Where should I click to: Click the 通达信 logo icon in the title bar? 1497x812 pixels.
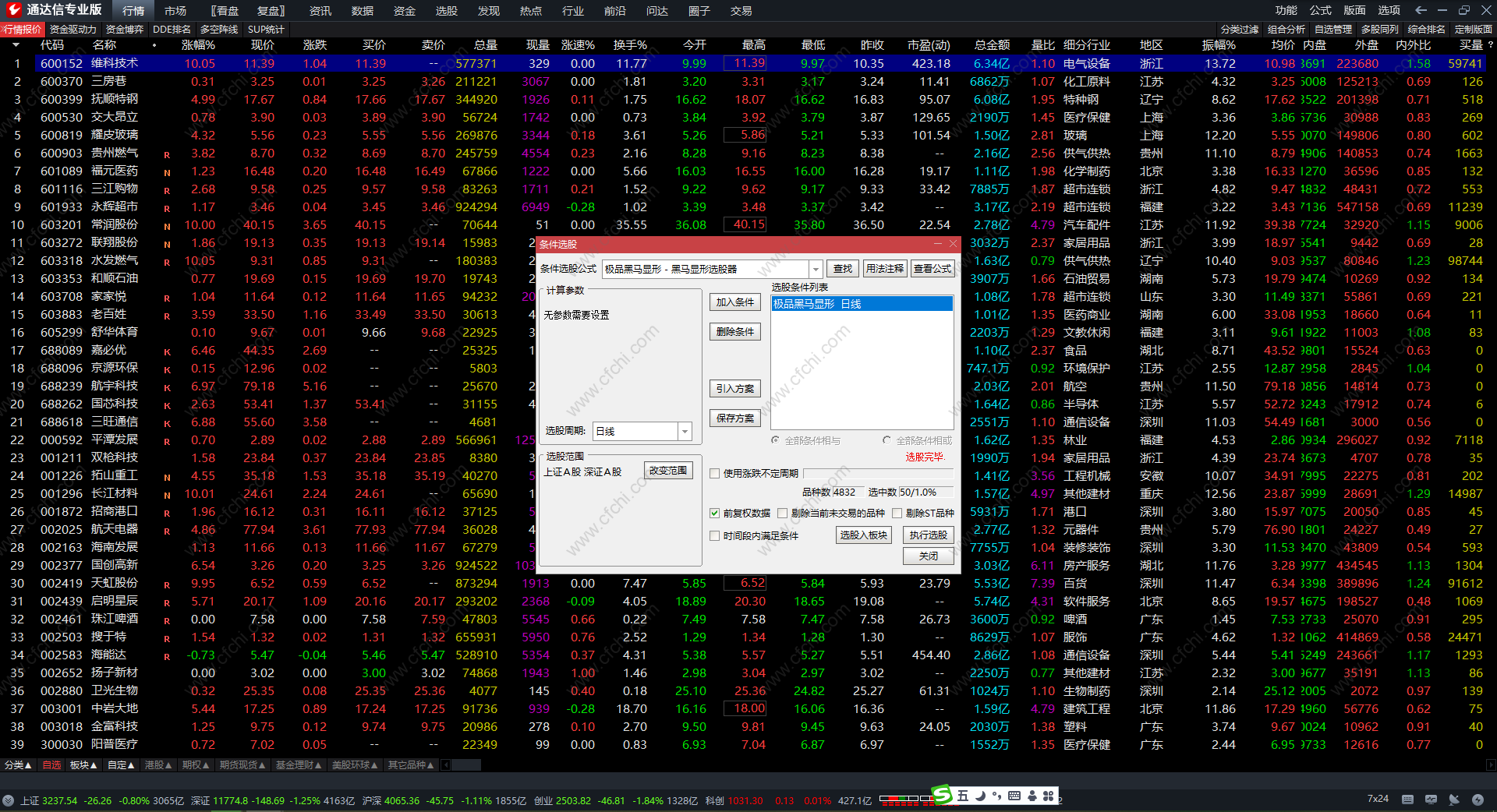[13, 10]
